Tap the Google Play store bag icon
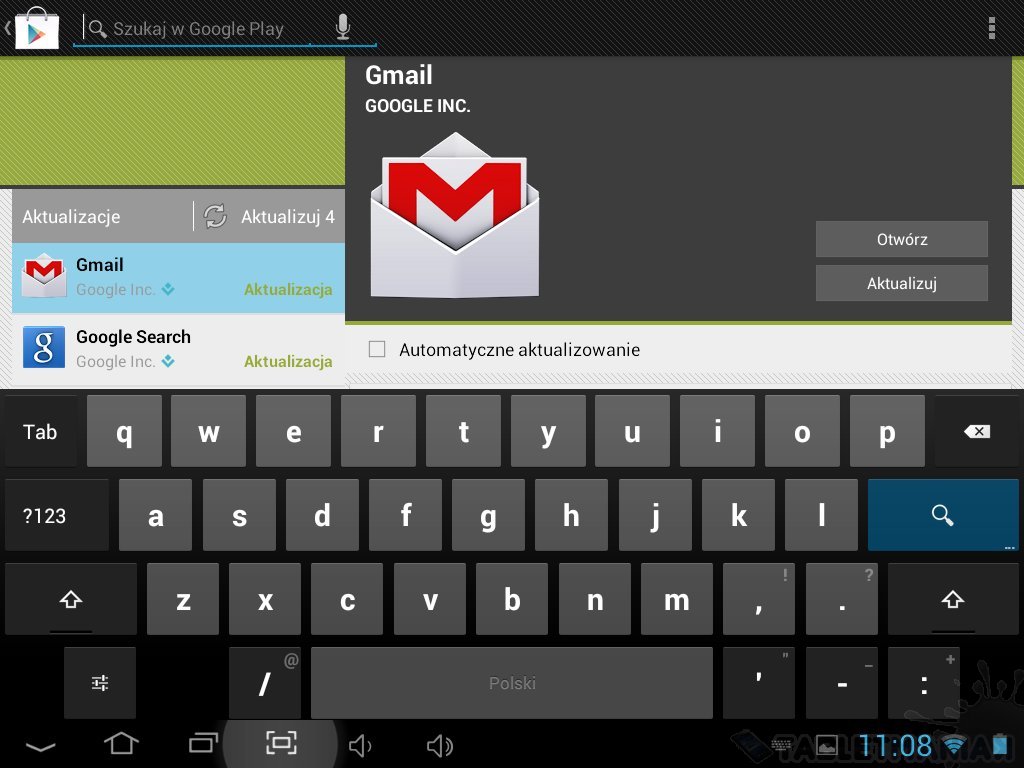 (x=36, y=28)
